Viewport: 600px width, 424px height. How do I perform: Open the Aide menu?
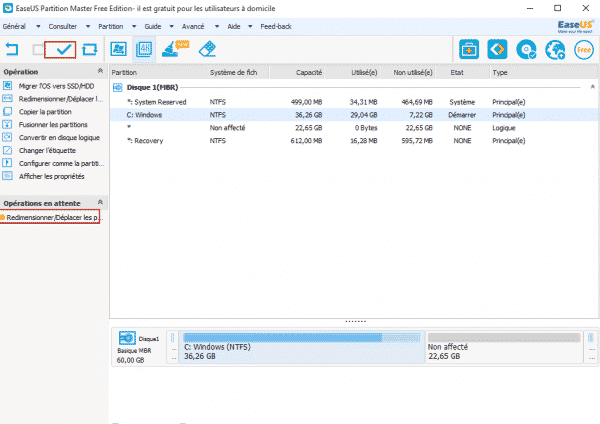pyautogui.click(x=234, y=26)
